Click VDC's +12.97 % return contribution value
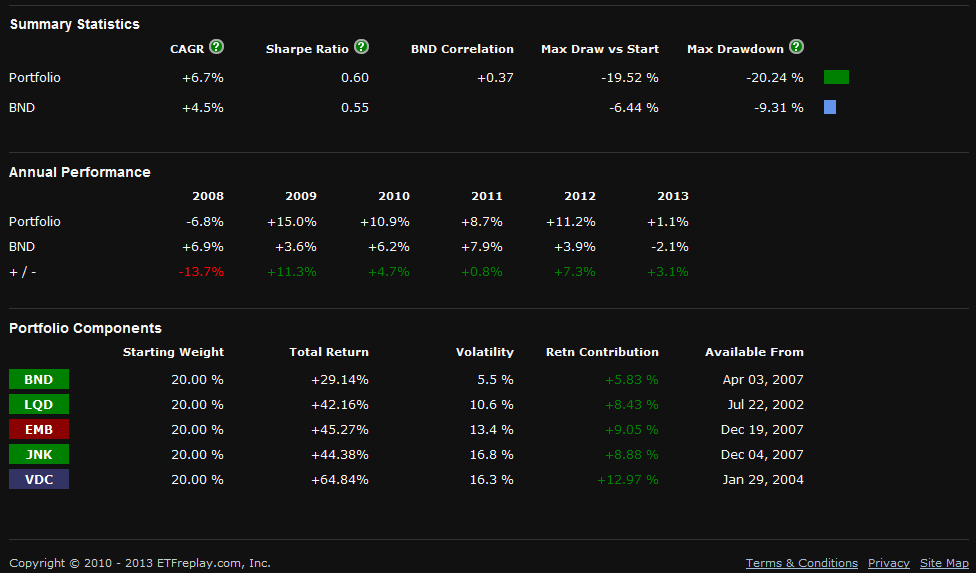 (627, 479)
